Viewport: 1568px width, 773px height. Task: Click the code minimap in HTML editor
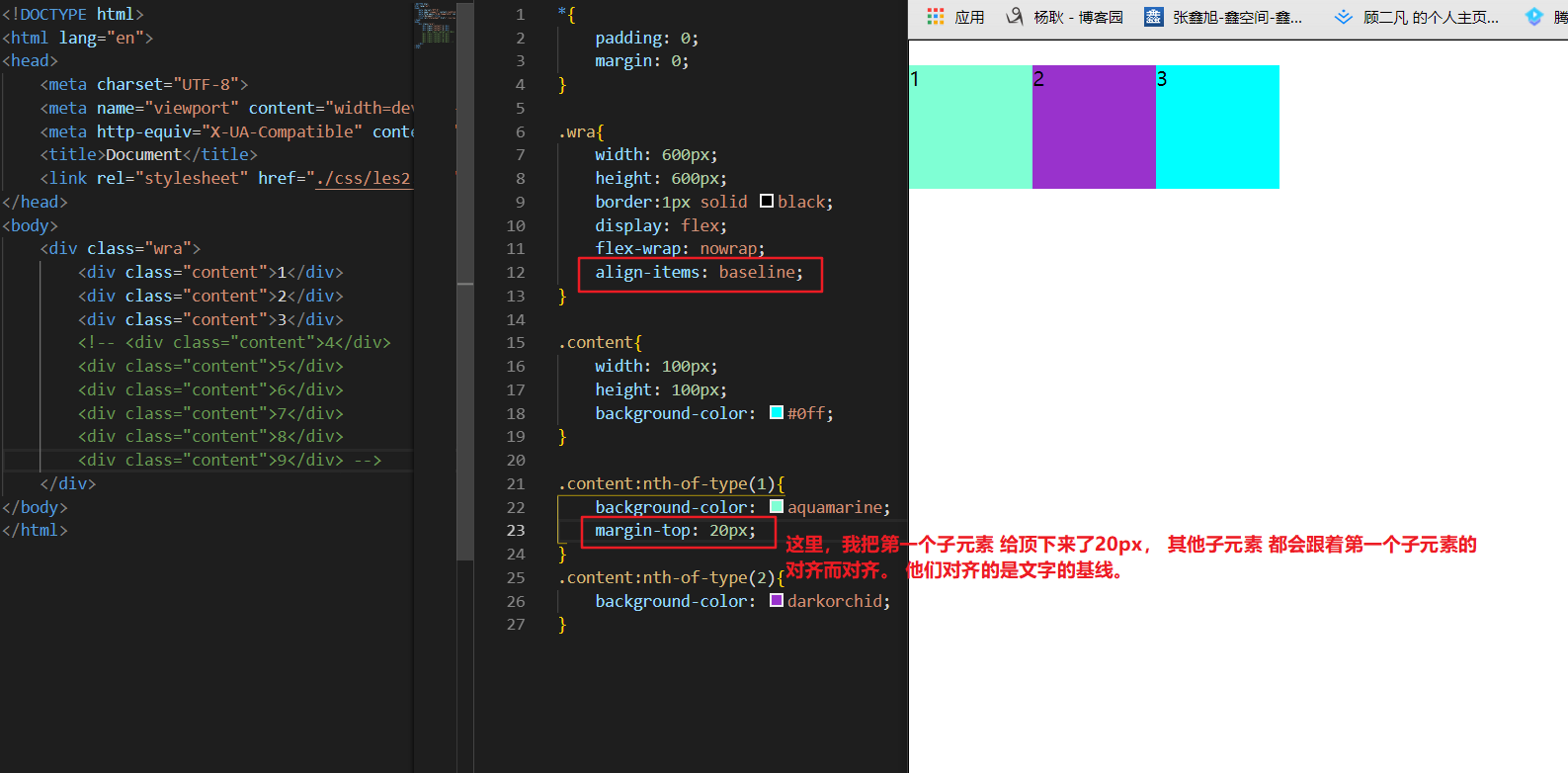435,25
